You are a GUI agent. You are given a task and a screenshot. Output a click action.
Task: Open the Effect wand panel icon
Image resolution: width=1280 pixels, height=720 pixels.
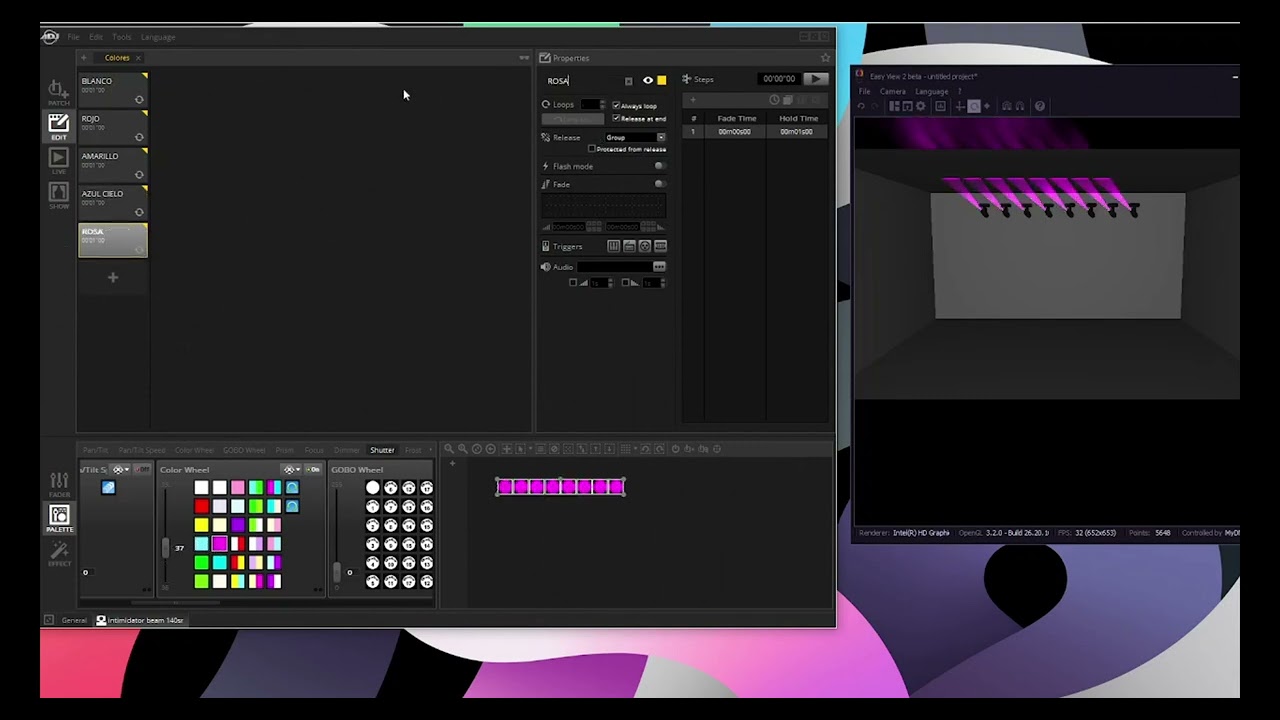pyautogui.click(x=59, y=554)
